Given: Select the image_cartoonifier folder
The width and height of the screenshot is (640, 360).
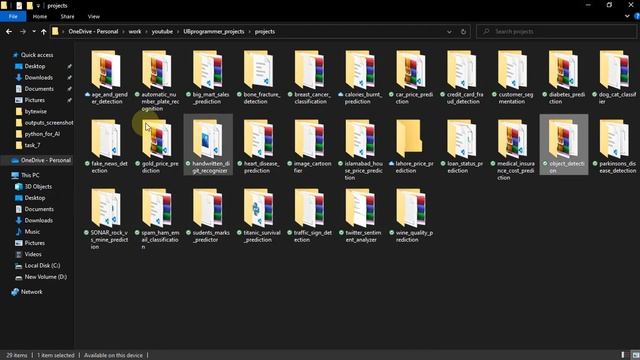Looking at the screenshot, I should coord(310,146).
